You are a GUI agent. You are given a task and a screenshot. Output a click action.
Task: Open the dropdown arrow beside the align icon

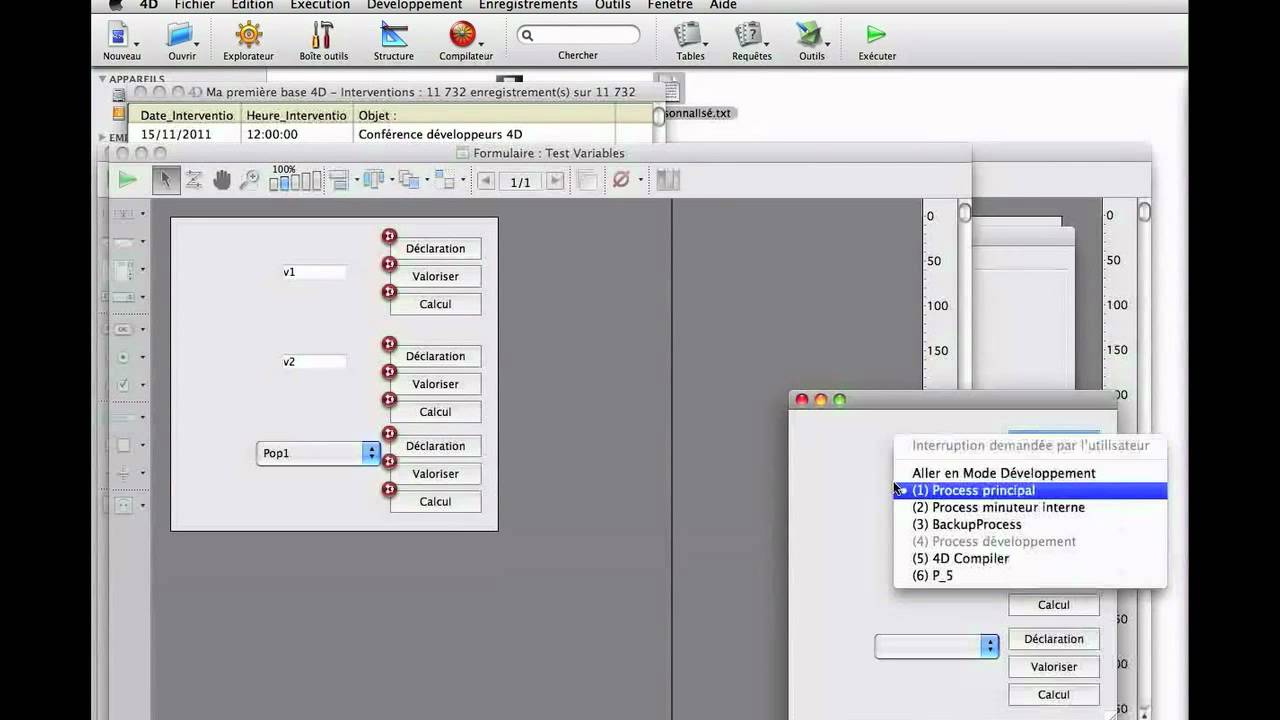(x=356, y=181)
